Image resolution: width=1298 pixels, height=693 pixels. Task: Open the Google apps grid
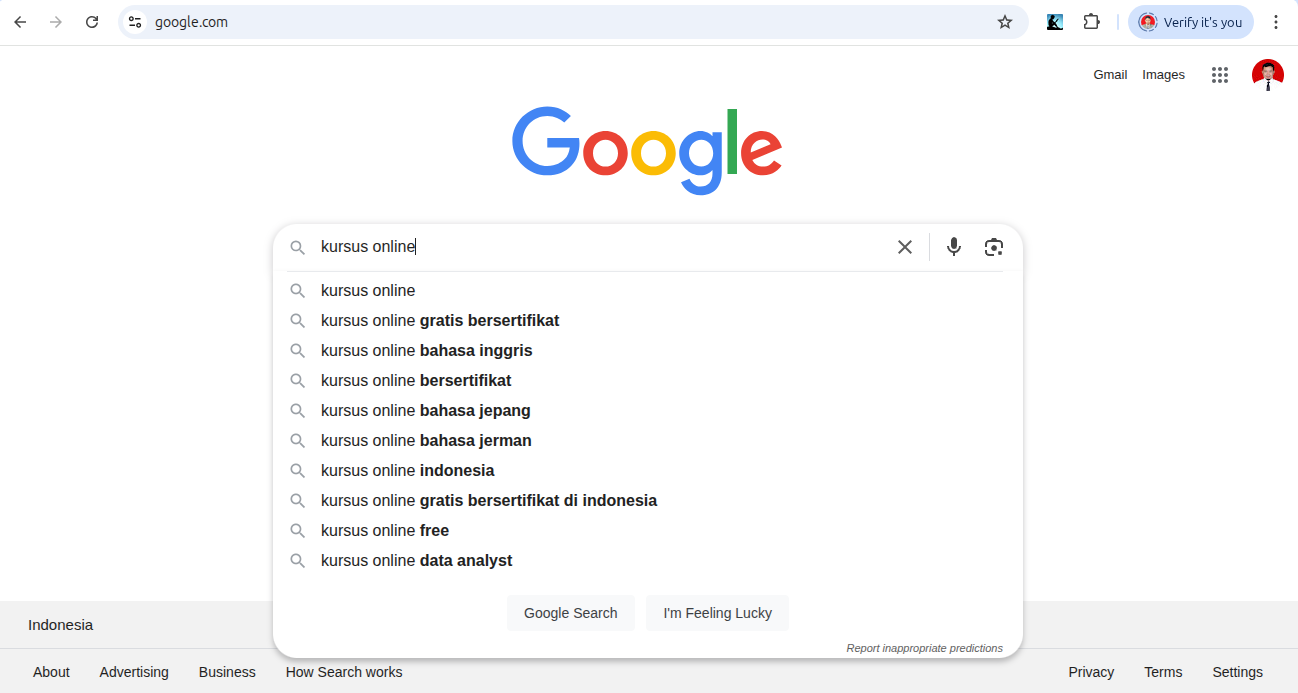point(1219,75)
